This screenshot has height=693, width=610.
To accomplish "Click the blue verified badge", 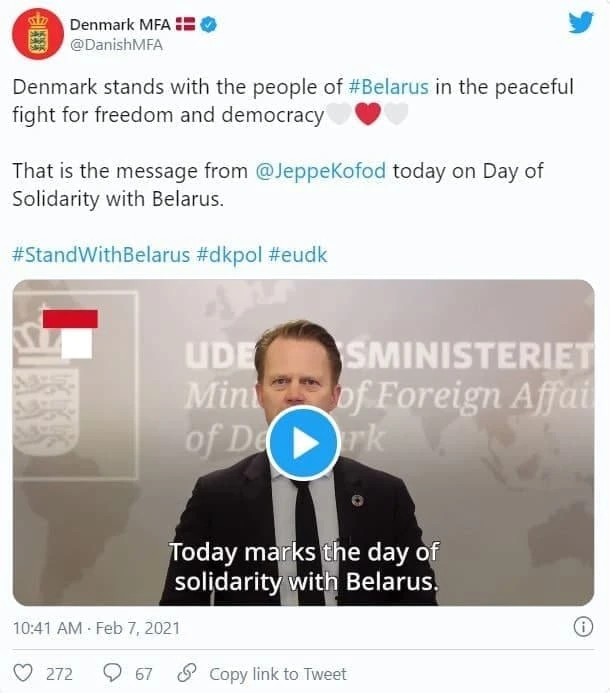I will (206, 23).
